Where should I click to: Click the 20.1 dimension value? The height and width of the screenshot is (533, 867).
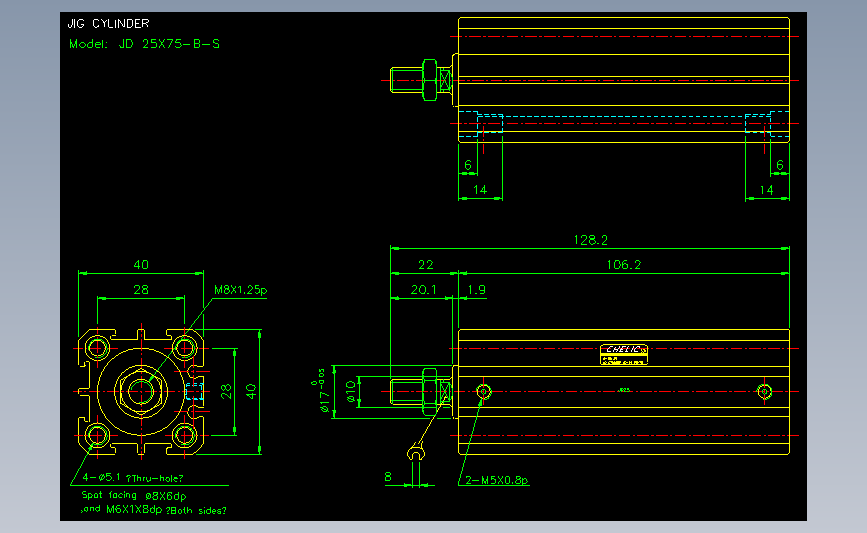click(x=424, y=290)
